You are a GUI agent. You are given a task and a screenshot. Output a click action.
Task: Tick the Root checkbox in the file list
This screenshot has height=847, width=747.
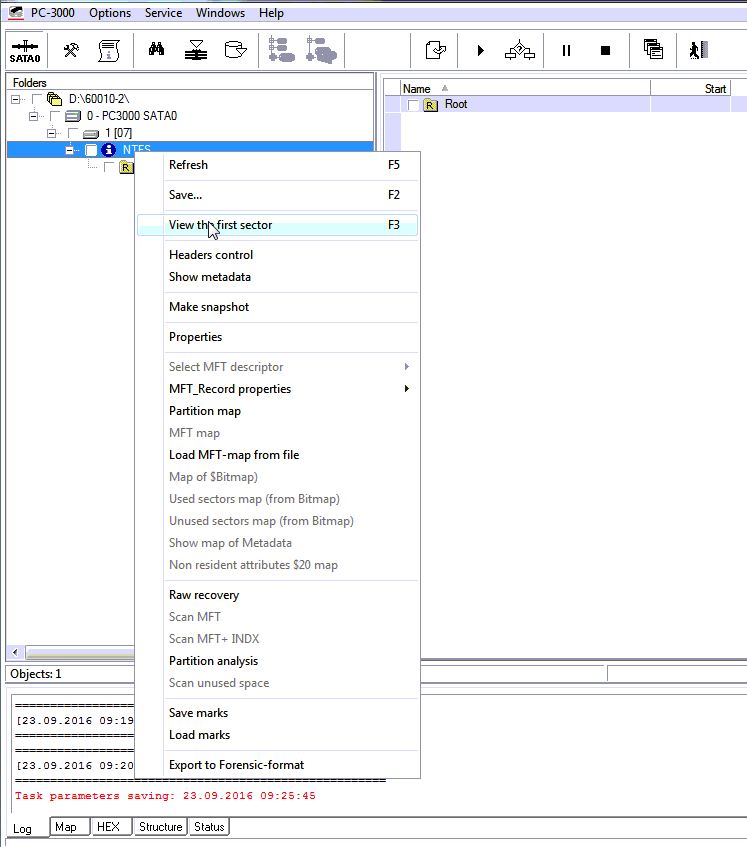413,105
